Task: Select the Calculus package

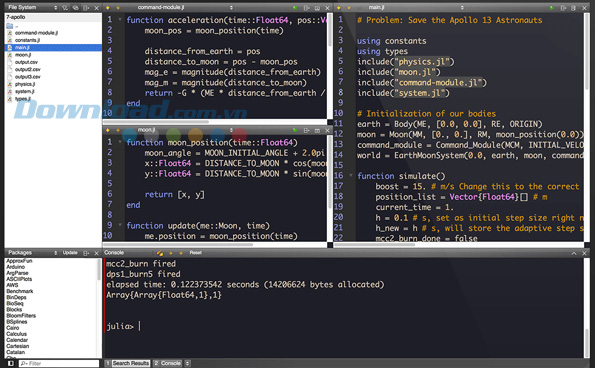Action: 17,334
